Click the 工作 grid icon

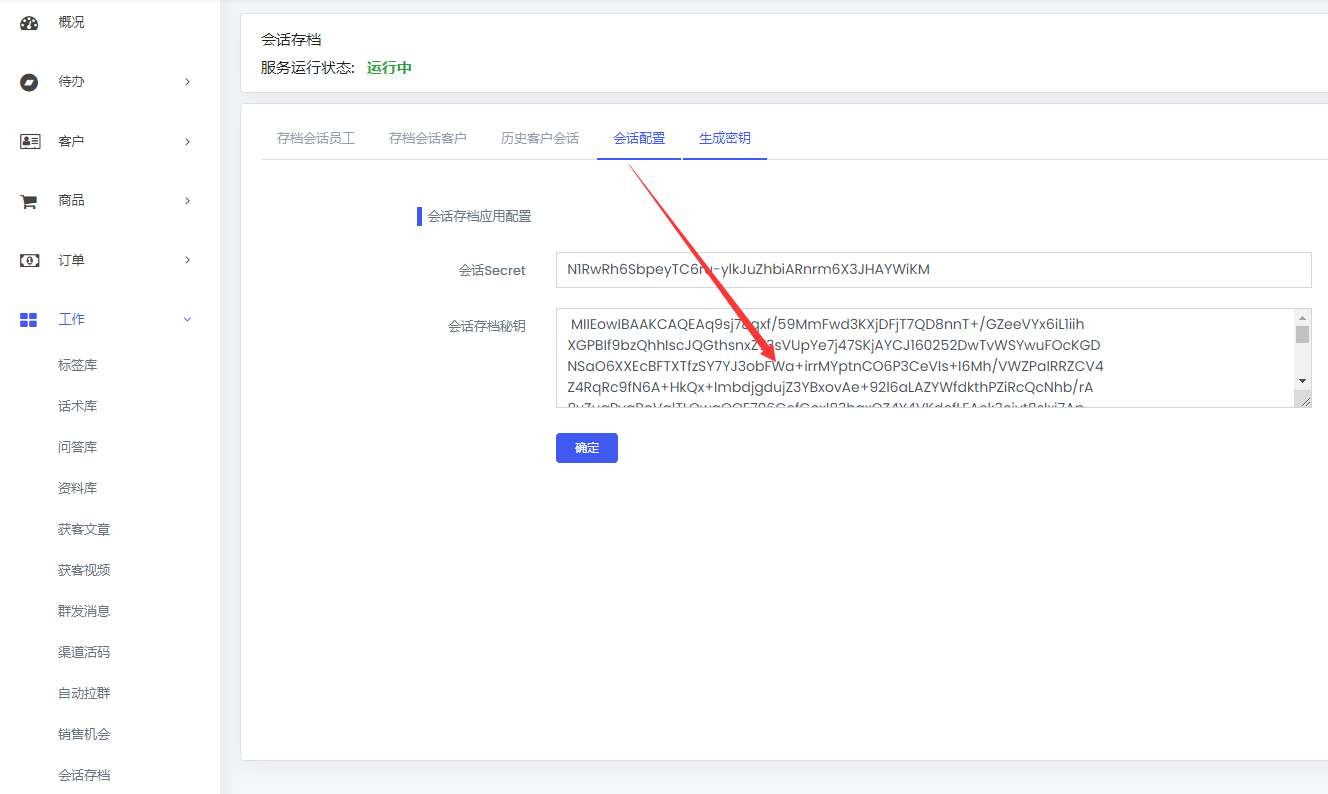tap(29, 320)
